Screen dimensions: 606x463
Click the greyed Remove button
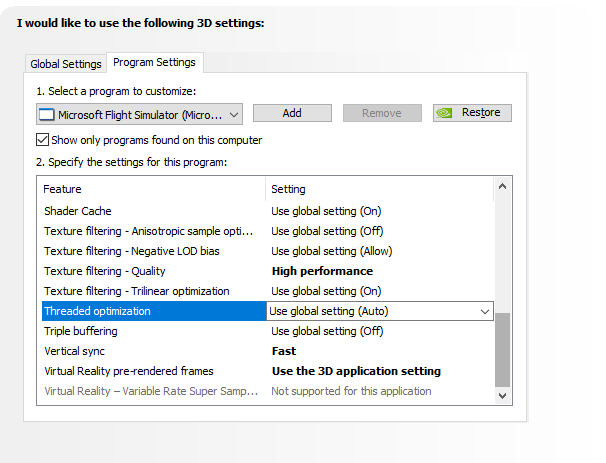point(382,113)
